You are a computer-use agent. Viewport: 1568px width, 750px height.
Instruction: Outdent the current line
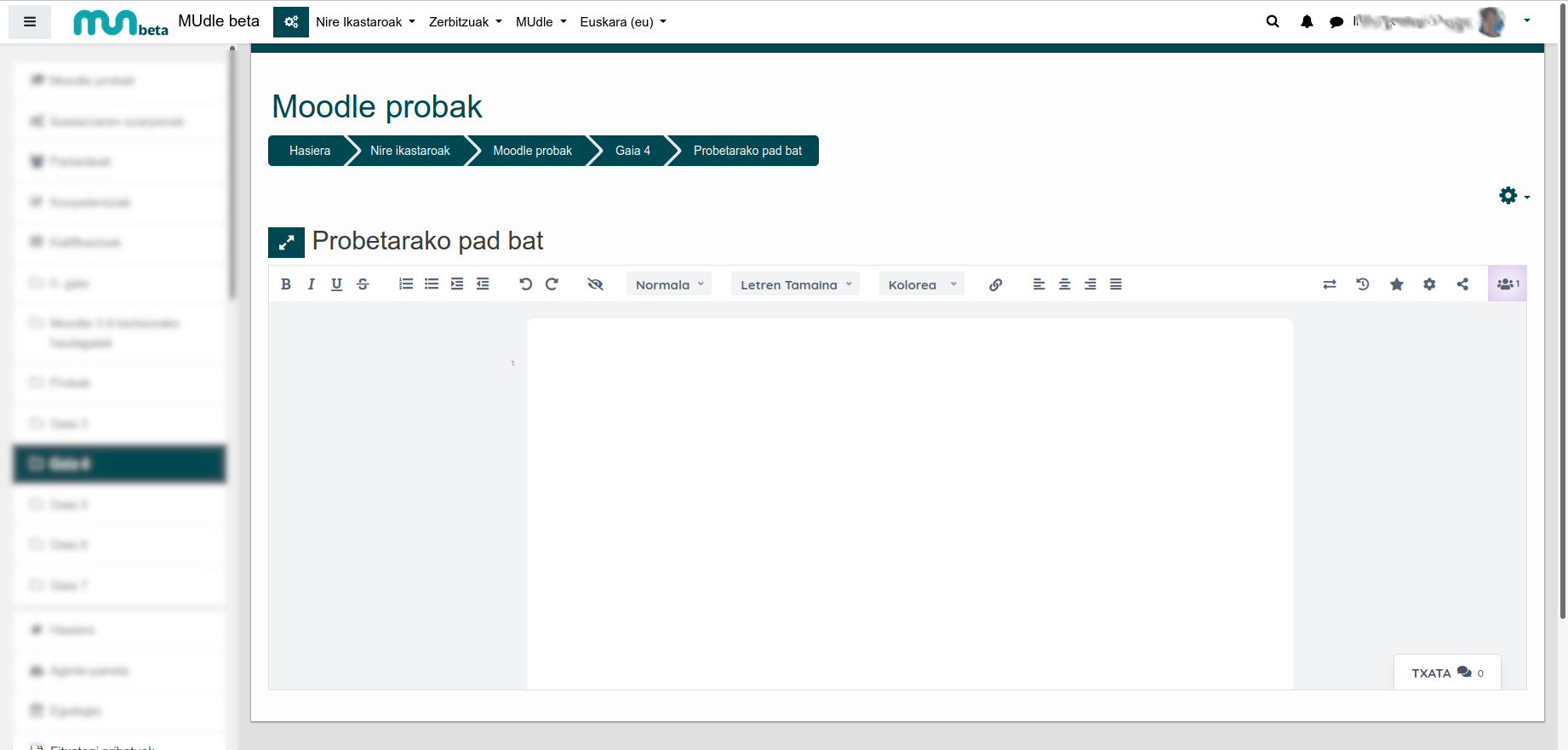tap(483, 284)
